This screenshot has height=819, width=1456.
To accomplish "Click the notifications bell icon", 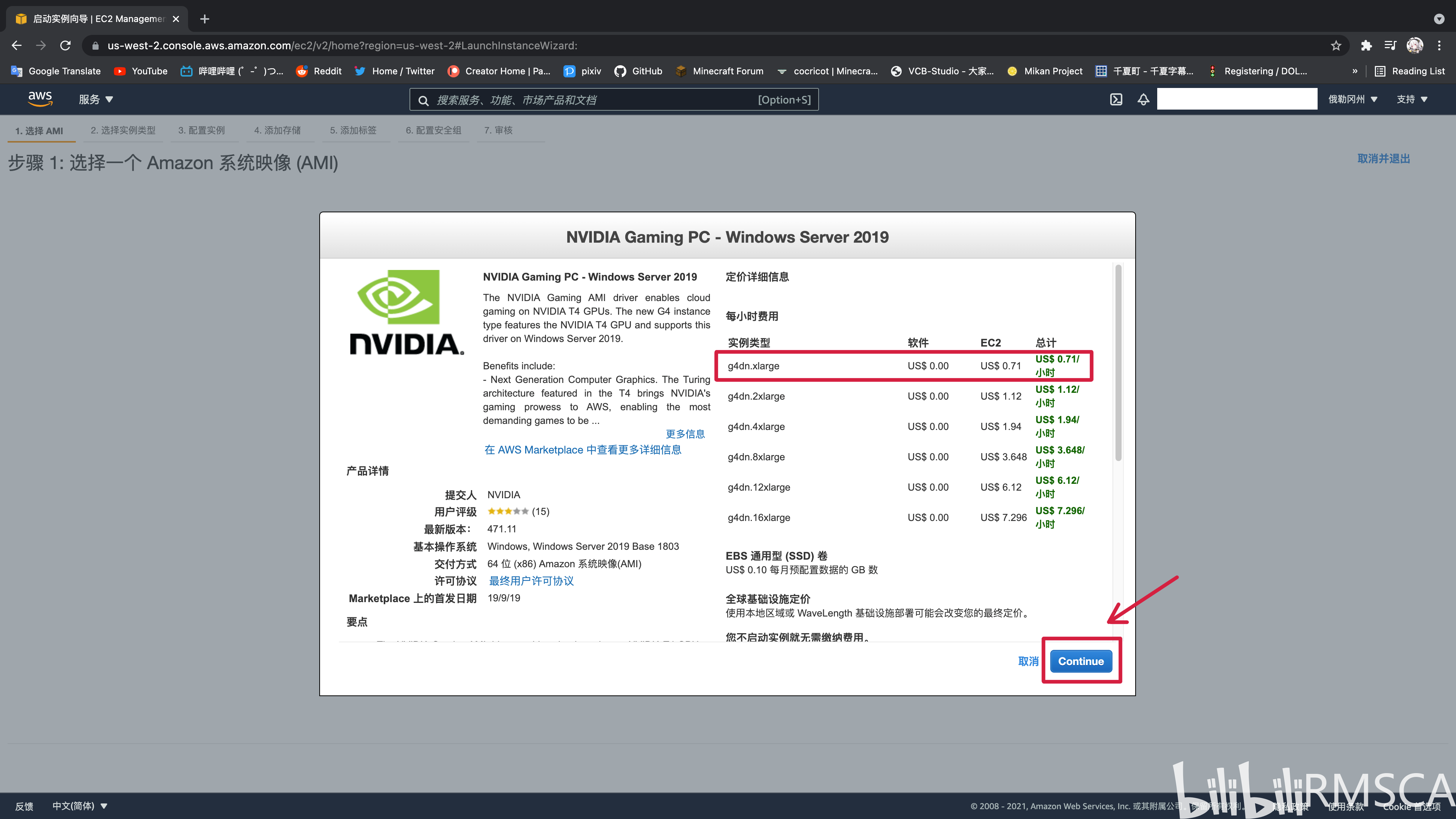I will (1143, 99).
